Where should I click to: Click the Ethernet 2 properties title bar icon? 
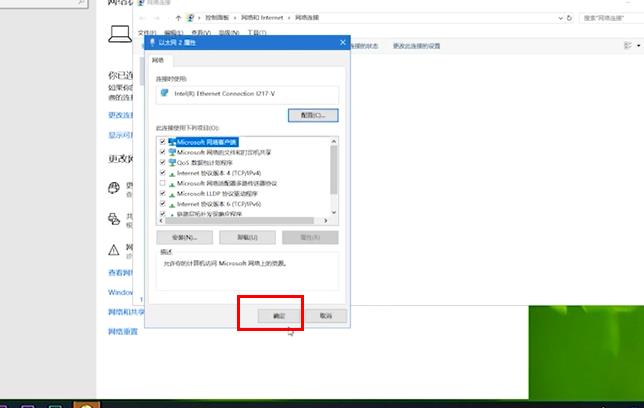152,42
